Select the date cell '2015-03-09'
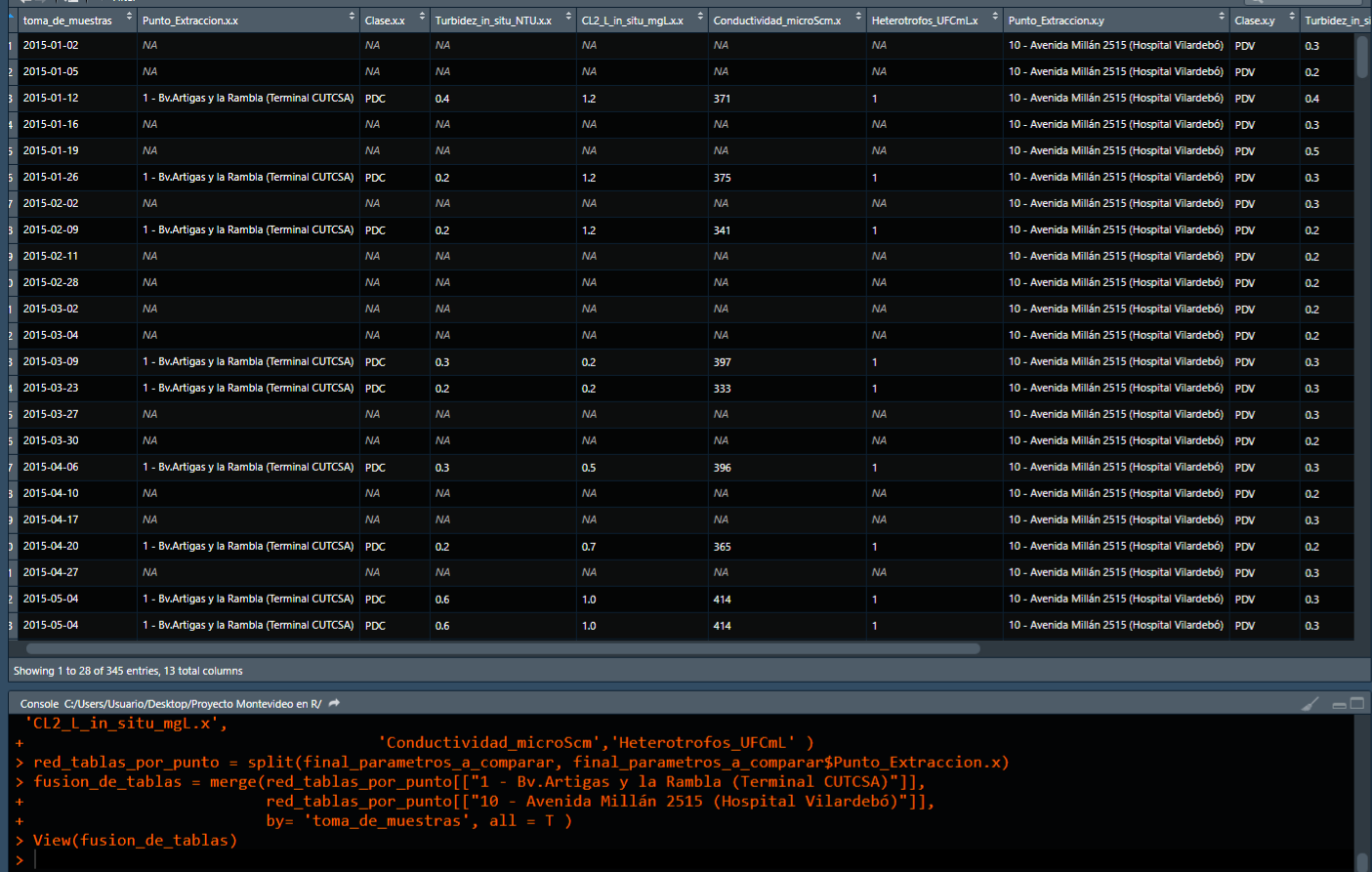This screenshot has height=872, width=1372. [x=51, y=361]
